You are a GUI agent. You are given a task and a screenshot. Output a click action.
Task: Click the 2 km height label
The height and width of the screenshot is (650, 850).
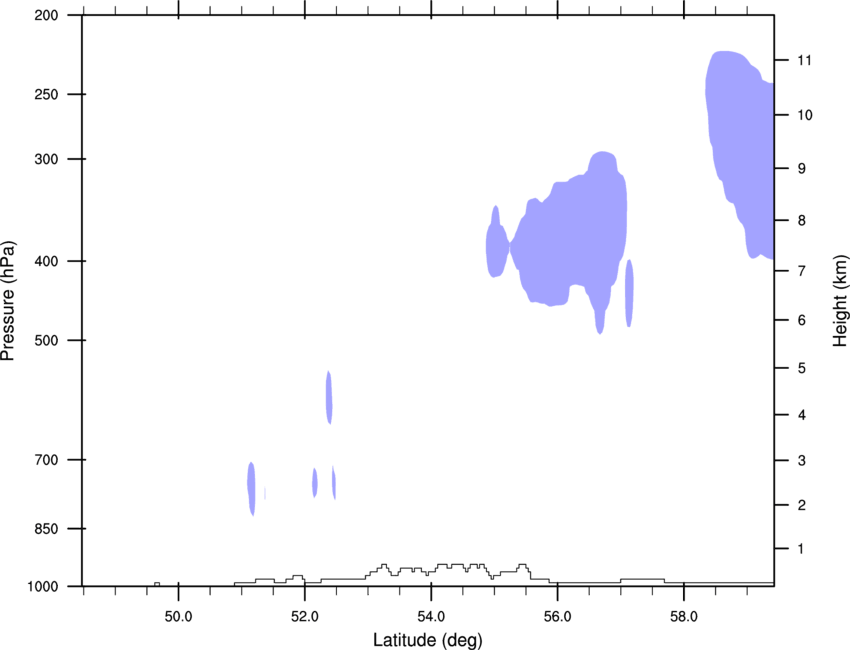point(802,505)
